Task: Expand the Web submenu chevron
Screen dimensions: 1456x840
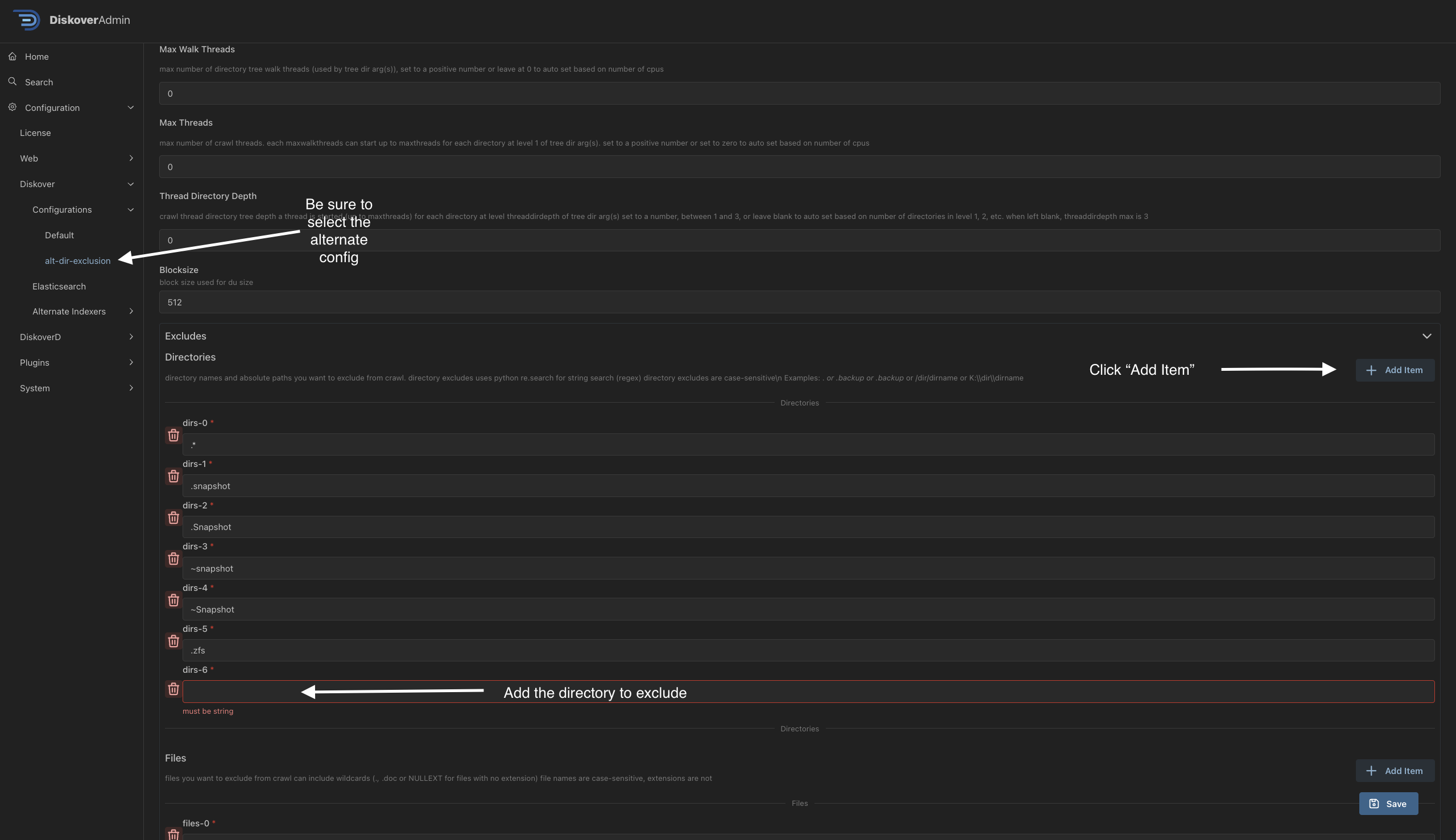Action: pyautogui.click(x=131, y=158)
